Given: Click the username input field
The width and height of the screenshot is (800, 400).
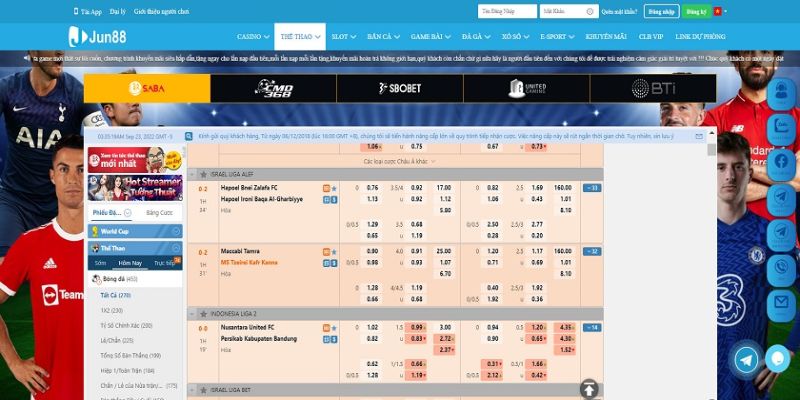Looking at the screenshot, I should click(x=506, y=11).
